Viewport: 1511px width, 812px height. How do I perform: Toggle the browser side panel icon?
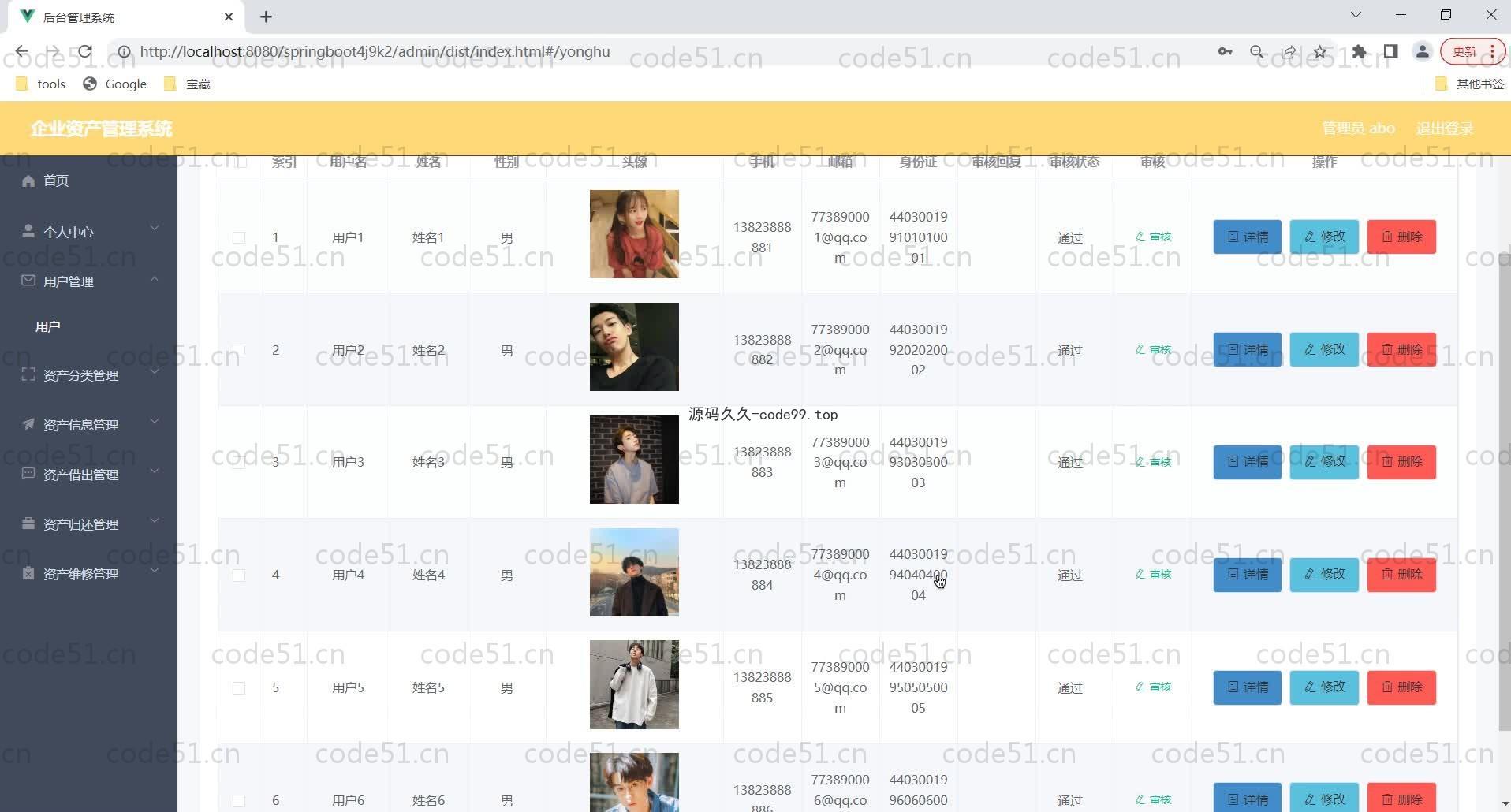pos(1390,51)
